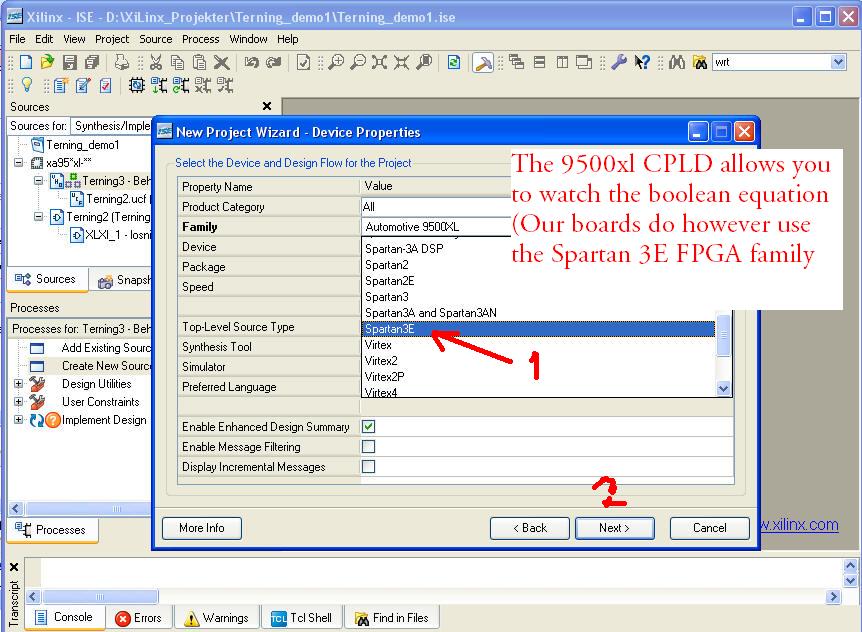Close the Sources panel with X
The height and width of the screenshot is (632, 862).
pyautogui.click(x=267, y=106)
